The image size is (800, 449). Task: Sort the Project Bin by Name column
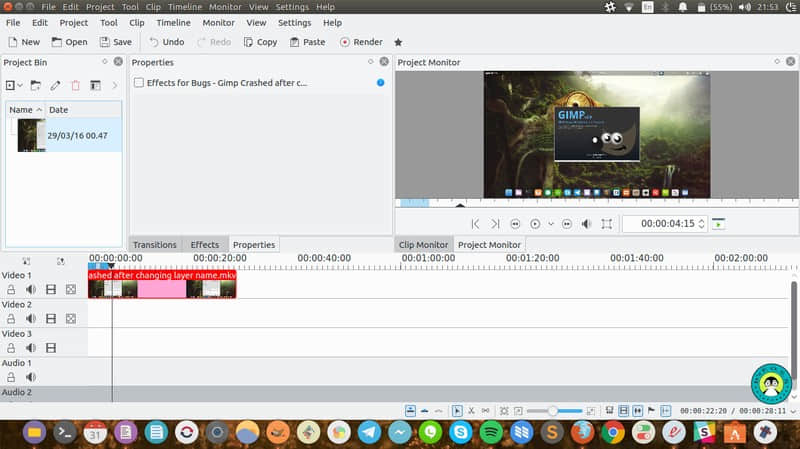22,109
